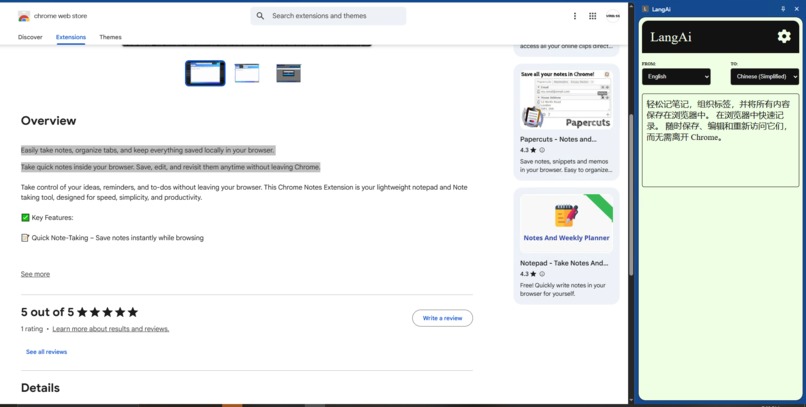Open Notepad - Take Notes And... title

click(564, 263)
